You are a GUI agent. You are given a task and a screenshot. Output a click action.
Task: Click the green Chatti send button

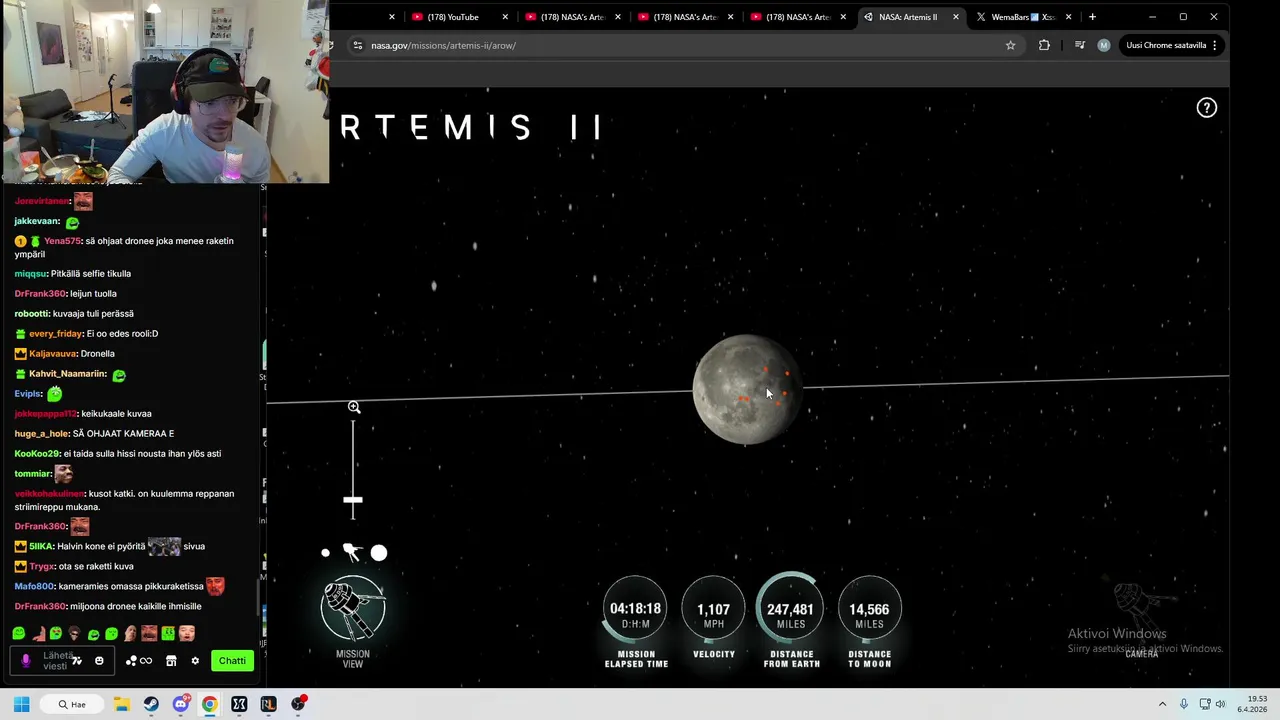[x=232, y=661]
